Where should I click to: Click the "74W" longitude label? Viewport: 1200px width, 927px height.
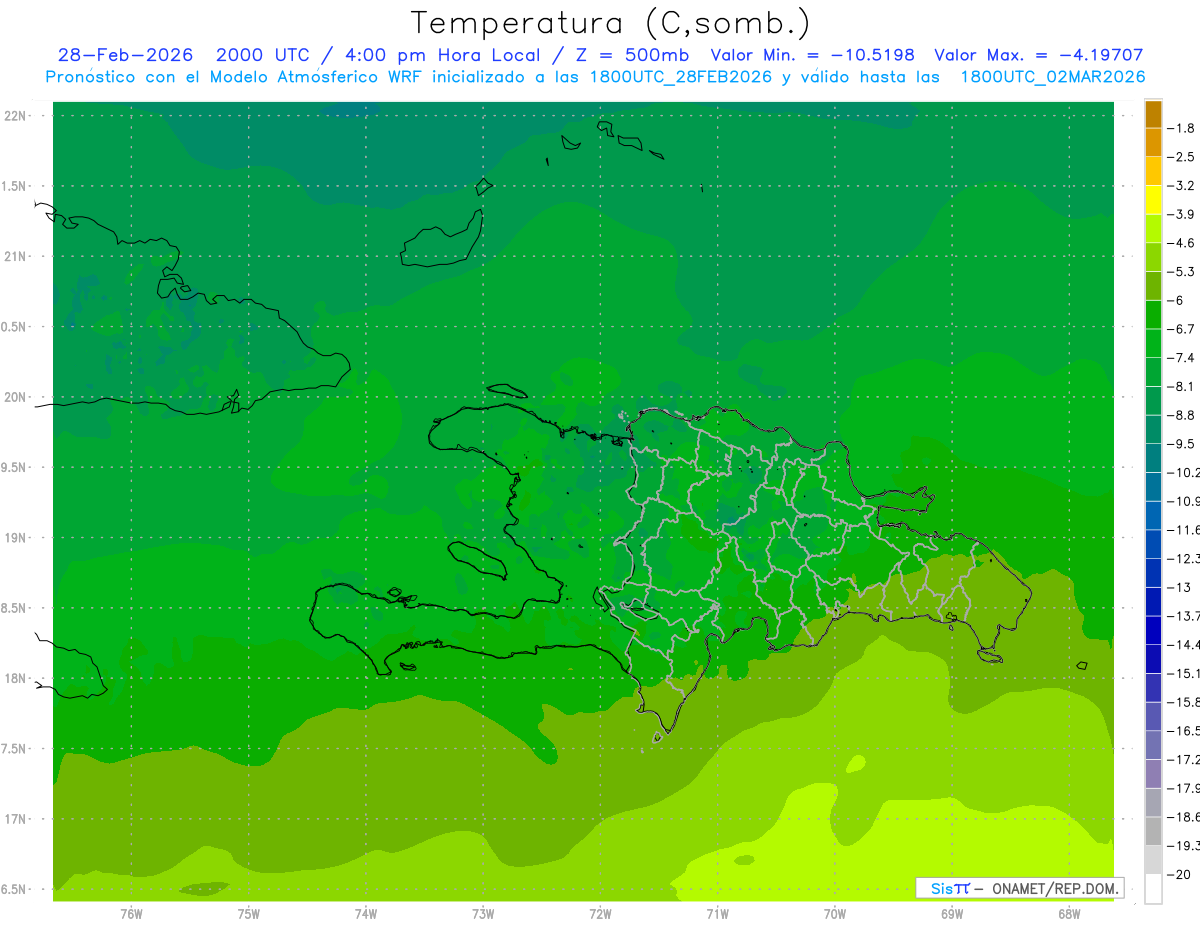[366, 914]
